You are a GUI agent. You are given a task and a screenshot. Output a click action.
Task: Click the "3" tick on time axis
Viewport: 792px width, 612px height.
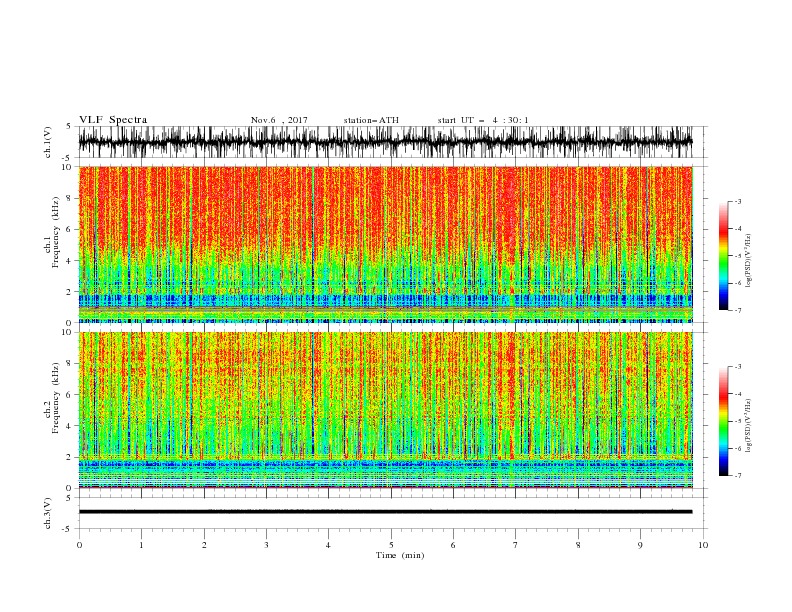[266, 545]
